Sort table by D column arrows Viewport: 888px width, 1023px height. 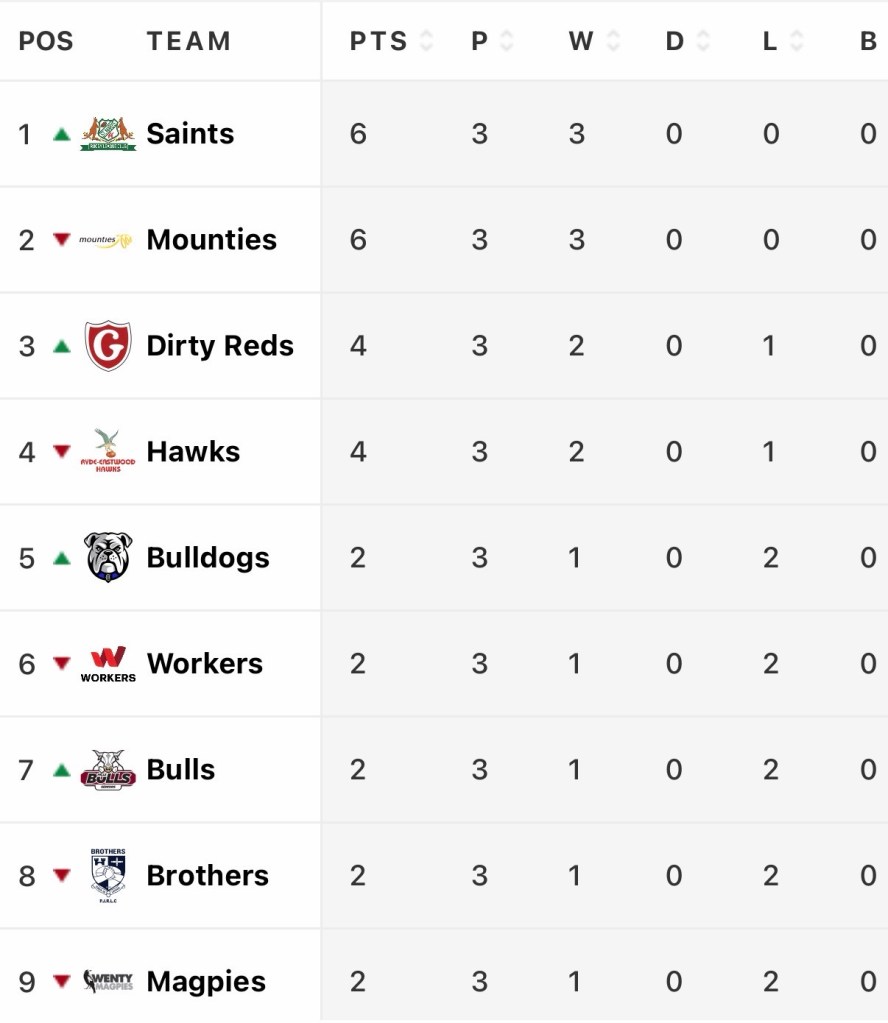click(702, 42)
